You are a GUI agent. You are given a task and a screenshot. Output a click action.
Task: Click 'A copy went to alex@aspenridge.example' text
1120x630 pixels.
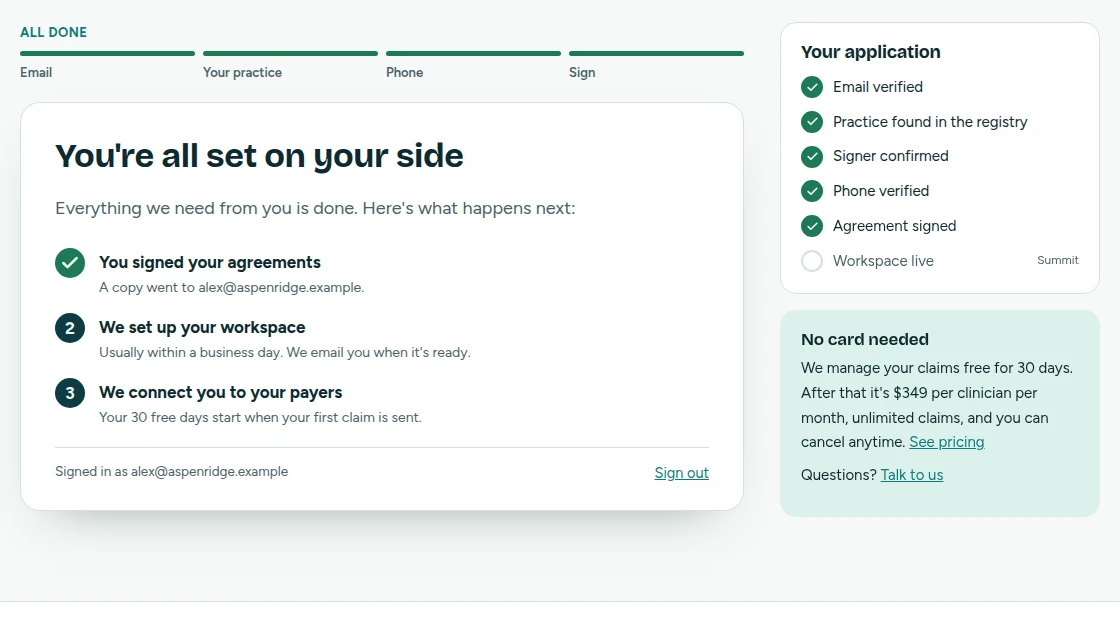[231, 287]
